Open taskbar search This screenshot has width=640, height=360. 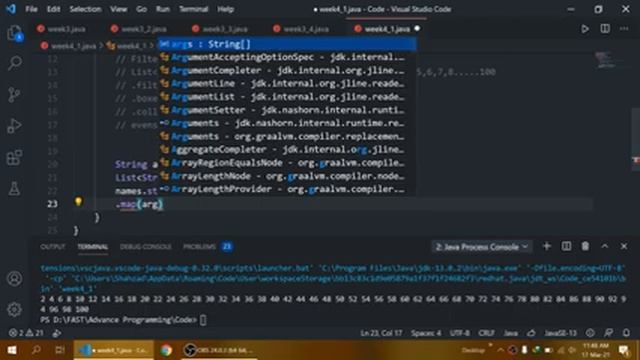pyautogui.click(x=36, y=350)
